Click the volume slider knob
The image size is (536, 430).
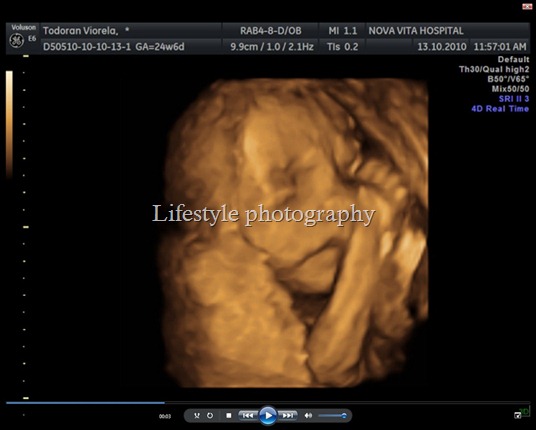[344, 416]
